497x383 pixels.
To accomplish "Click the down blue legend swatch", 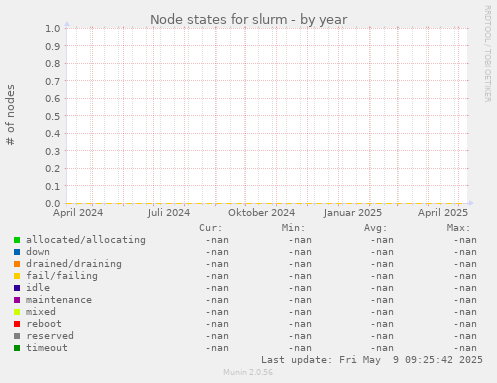I will (x=17, y=252).
